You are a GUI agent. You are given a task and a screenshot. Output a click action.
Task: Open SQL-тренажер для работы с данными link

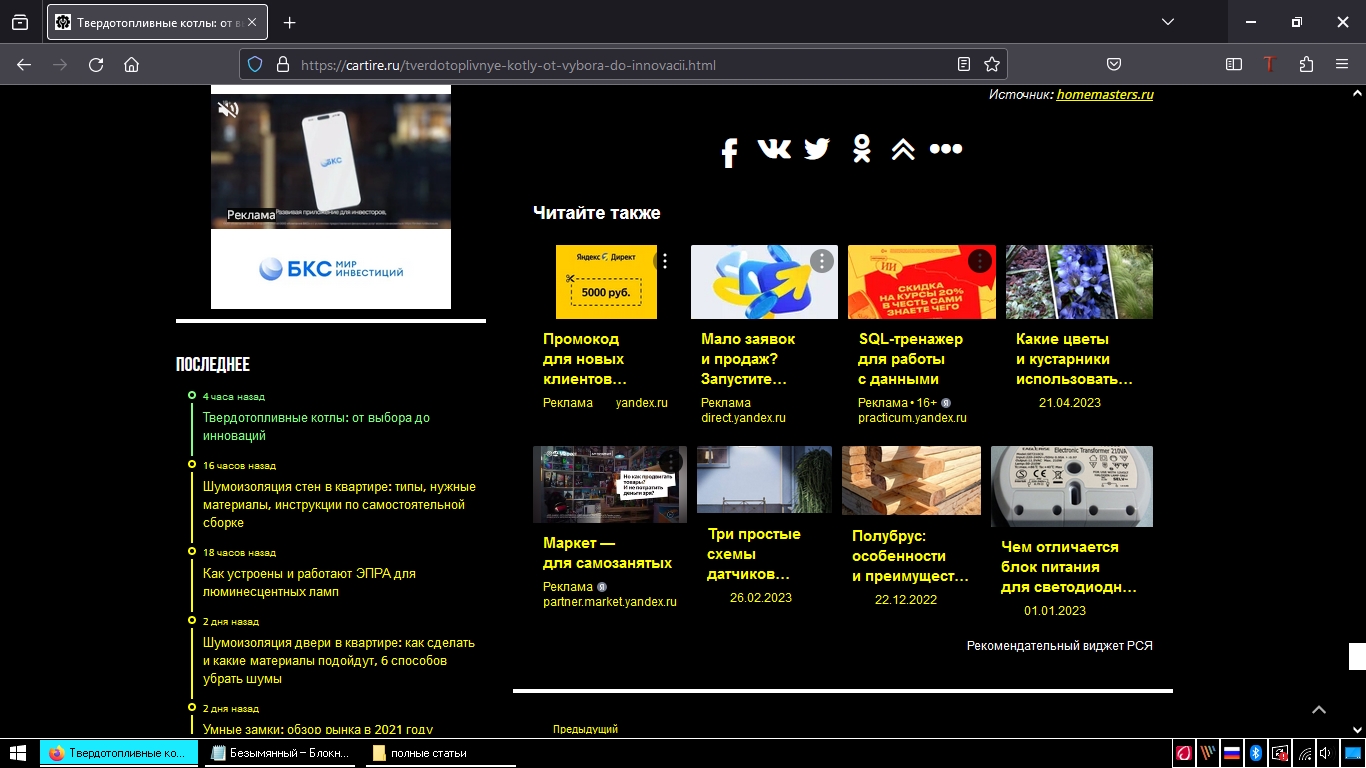910,359
